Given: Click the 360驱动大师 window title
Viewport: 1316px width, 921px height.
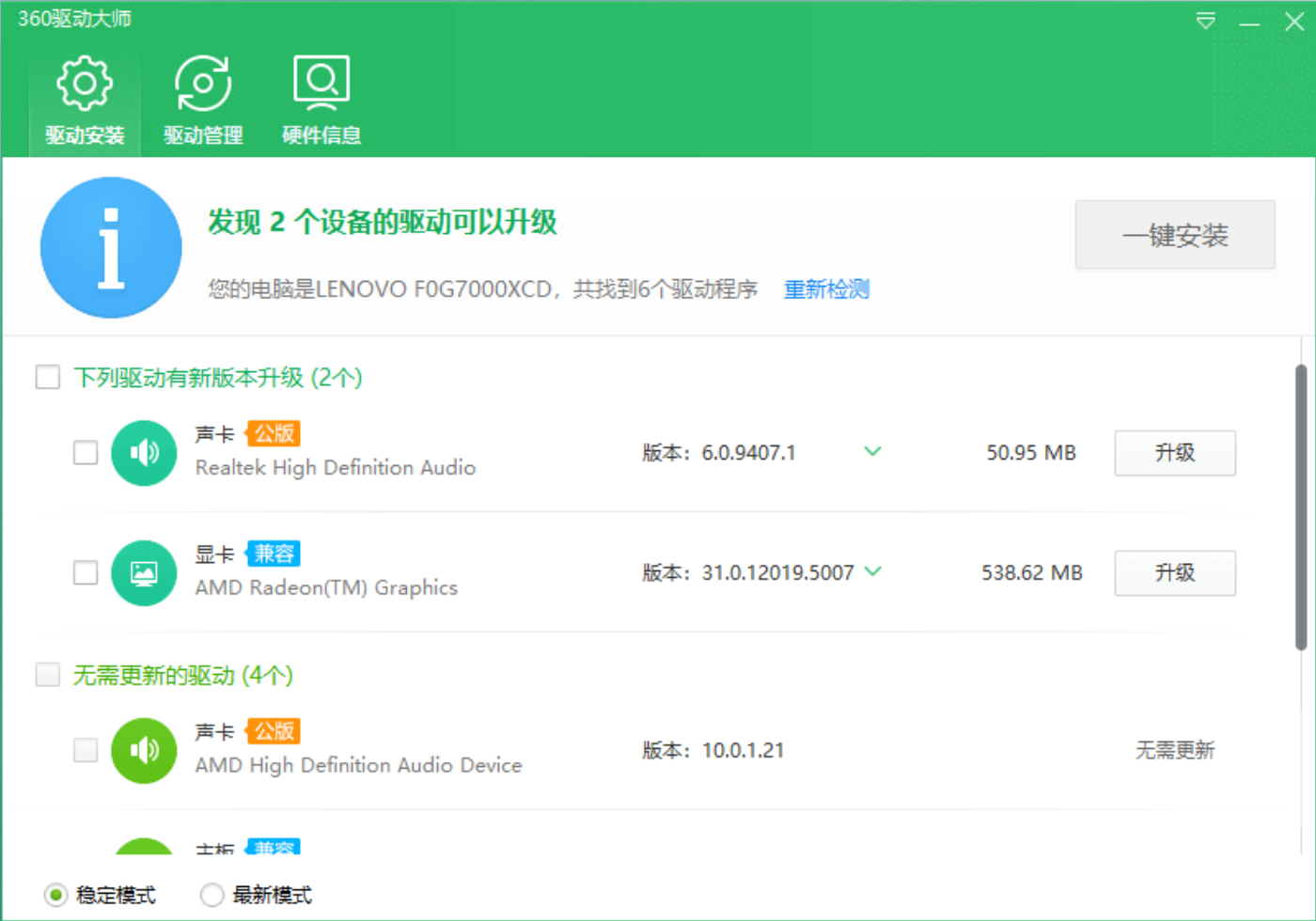Looking at the screenshot, I should 75,19.
